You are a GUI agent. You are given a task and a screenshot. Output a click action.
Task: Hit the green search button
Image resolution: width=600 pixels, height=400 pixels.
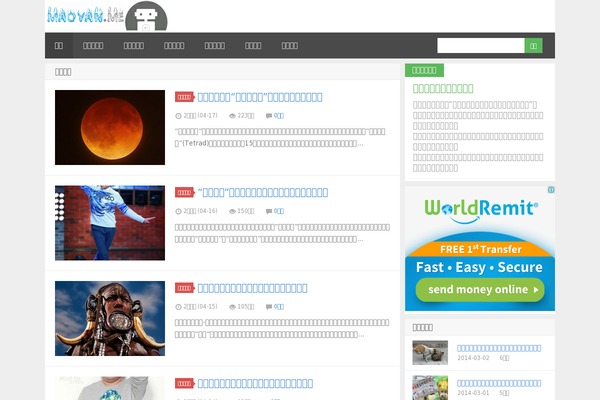click(x=533, y=46)
